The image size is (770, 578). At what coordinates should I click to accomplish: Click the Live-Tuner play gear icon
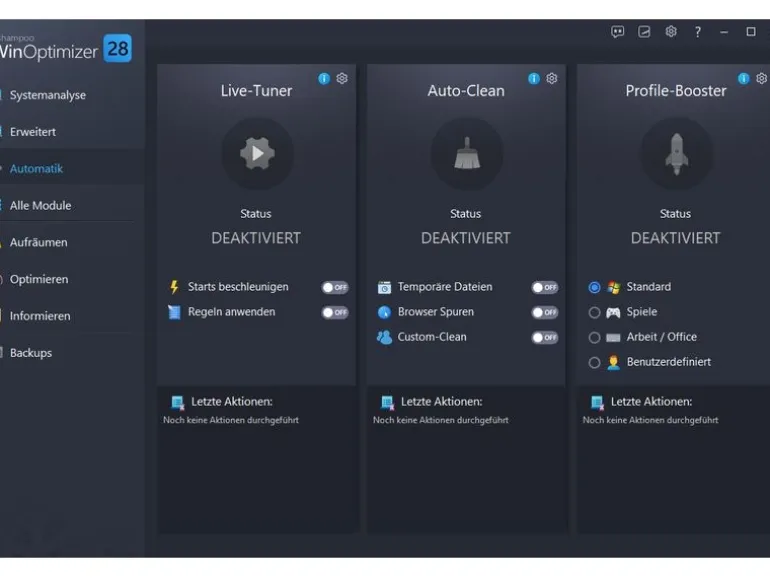(x=257, y=154)
